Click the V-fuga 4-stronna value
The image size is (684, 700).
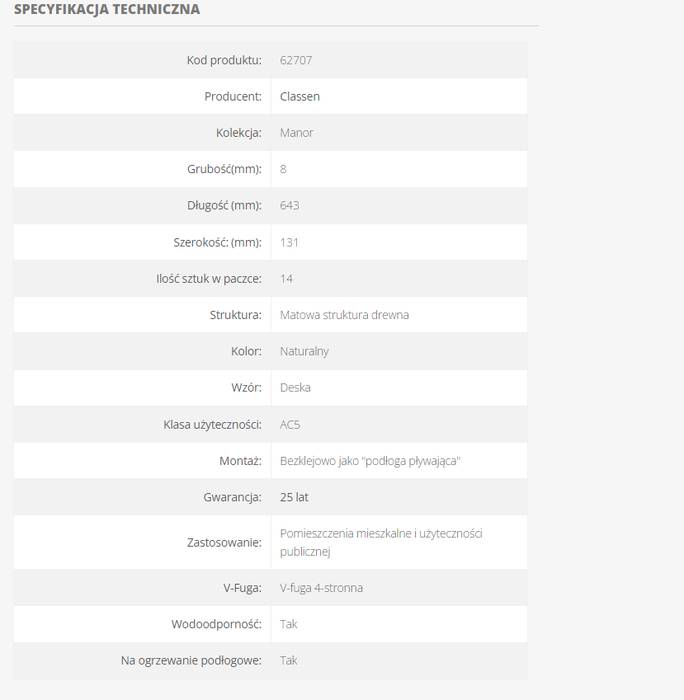coord(321,588)
